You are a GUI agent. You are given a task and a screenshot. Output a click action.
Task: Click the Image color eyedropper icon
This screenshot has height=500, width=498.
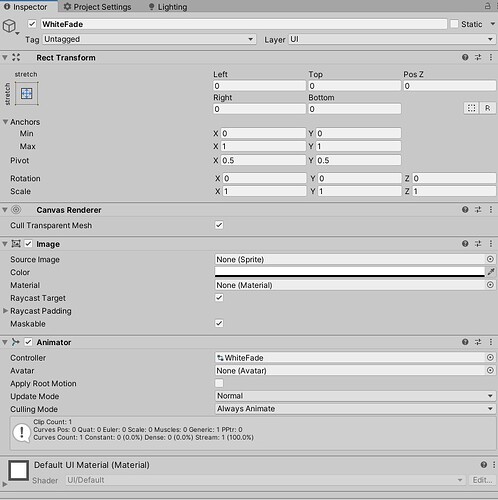491,272
